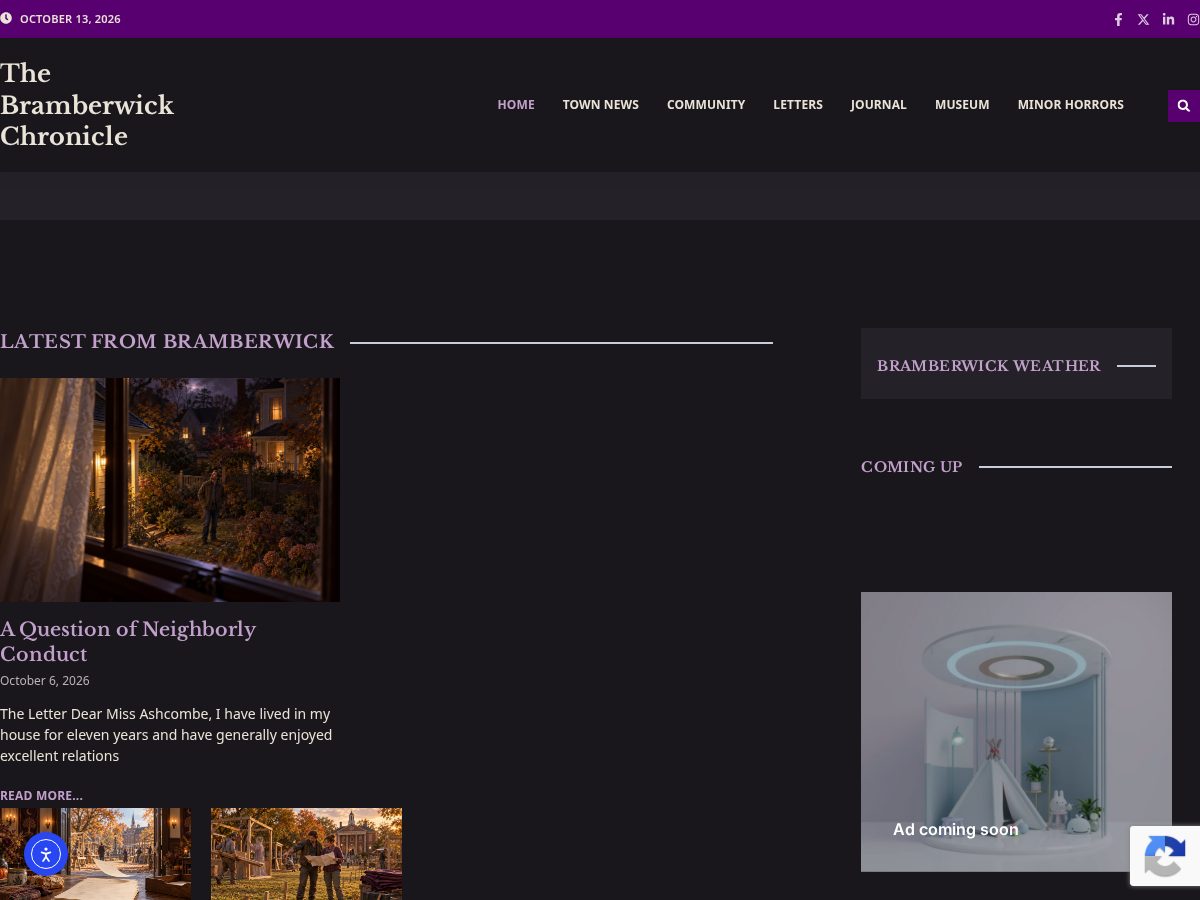
Task: Click the purple search magnifier button
Action: [x=1184, y=105]
